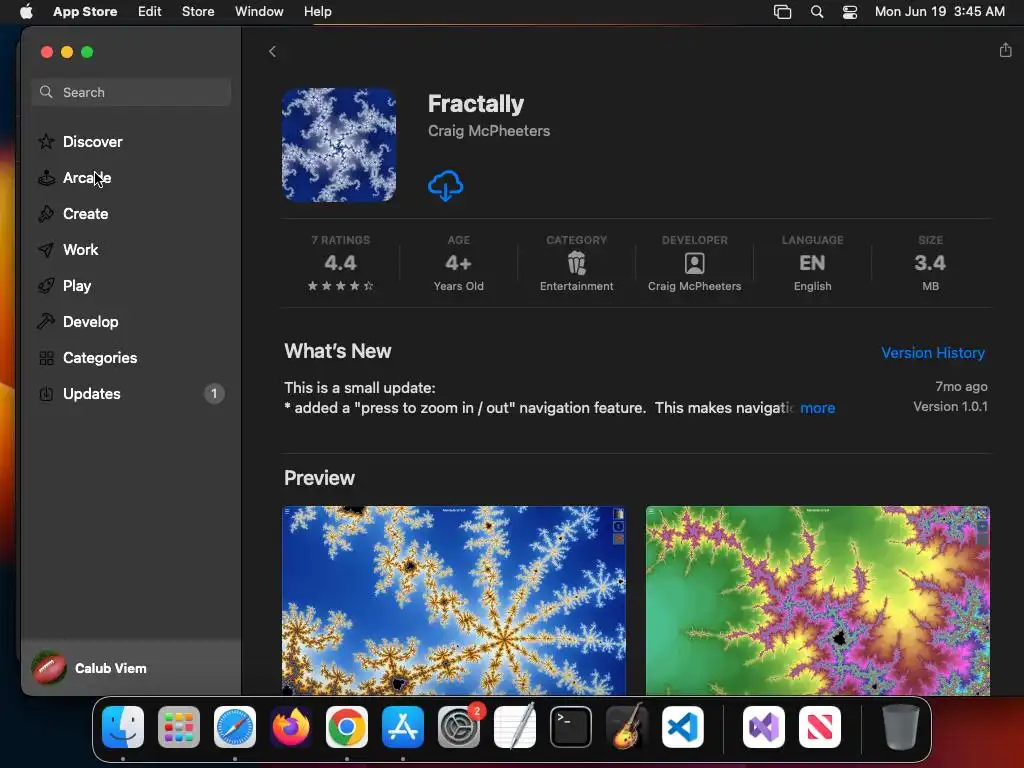1024x768 pixels.
Task: Click the What's New heading
Action: [338, 351]
